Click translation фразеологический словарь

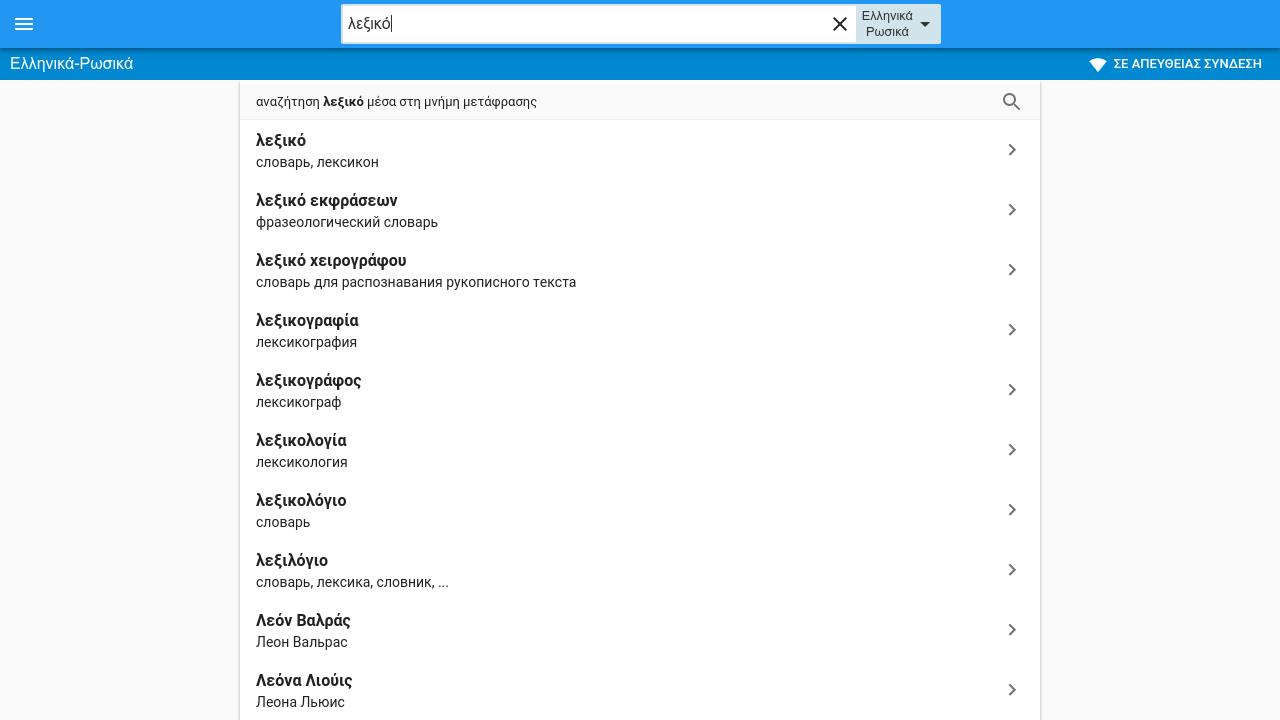click(347, 222)
